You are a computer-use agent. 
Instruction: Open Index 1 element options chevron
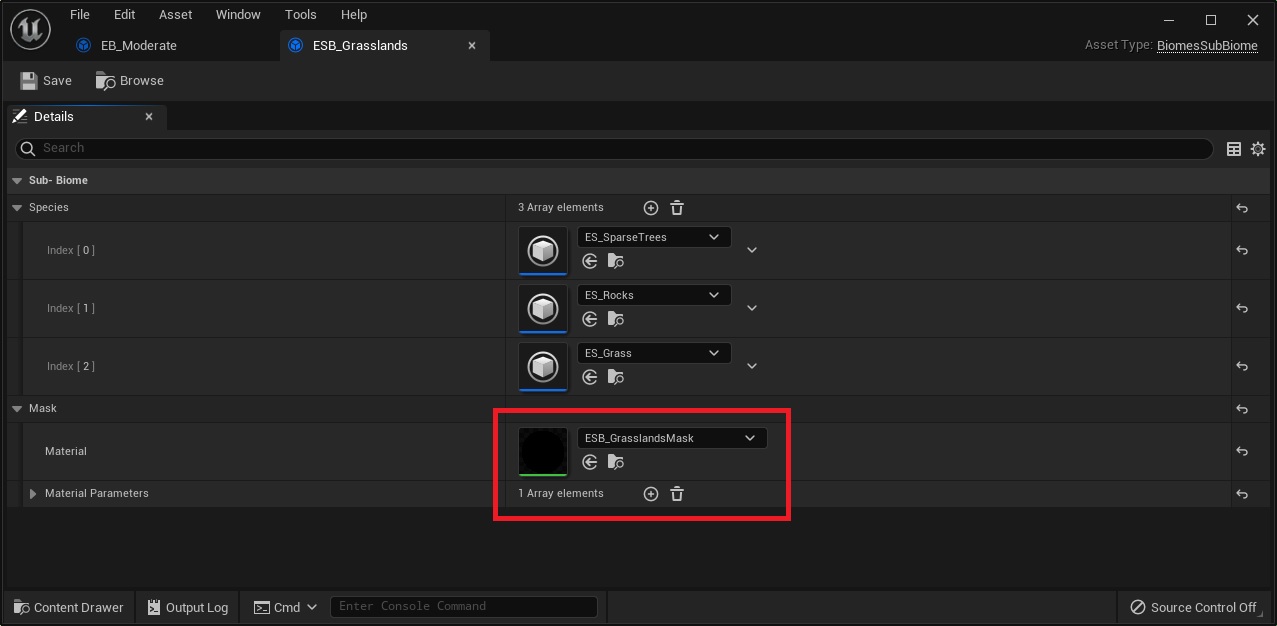pos(752,308)
